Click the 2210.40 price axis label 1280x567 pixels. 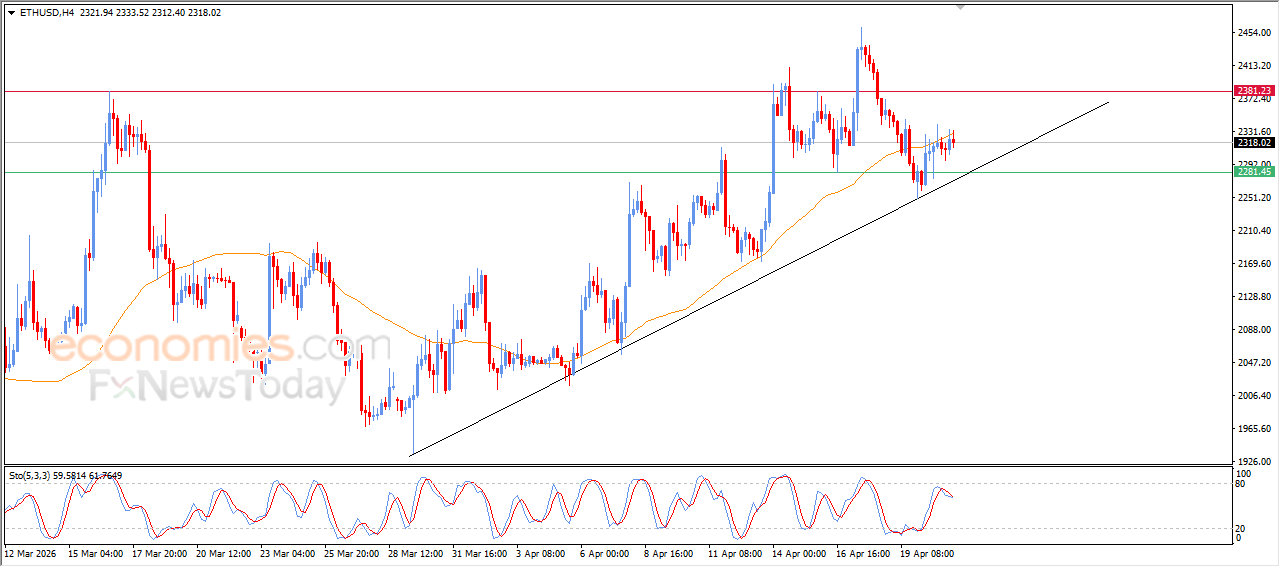1253,231
